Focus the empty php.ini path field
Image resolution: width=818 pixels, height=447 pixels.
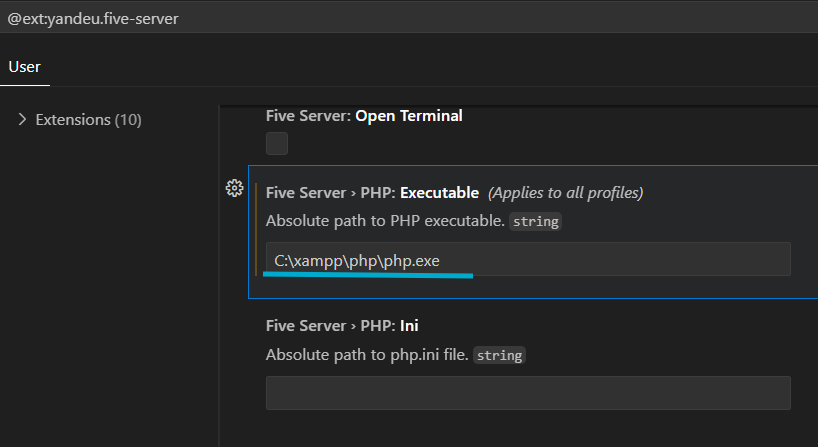528,393
